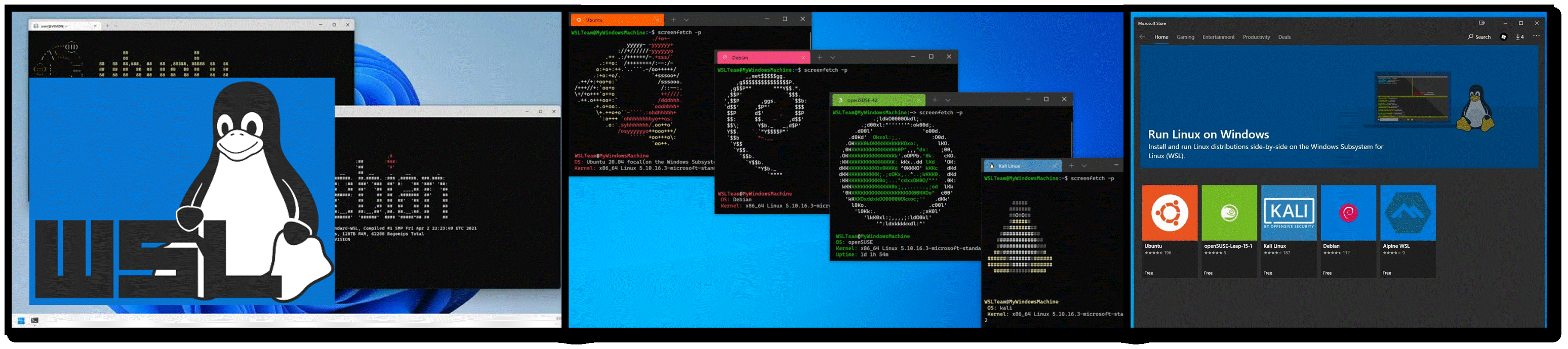Select the Ubuntu terminal tab

[x=617, y=20]
